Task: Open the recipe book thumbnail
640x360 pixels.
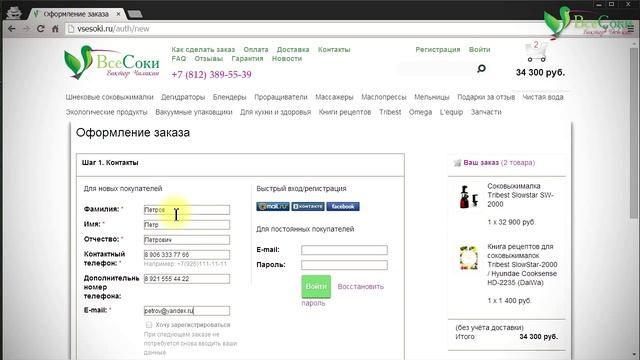Action: (x=469, y=258)
